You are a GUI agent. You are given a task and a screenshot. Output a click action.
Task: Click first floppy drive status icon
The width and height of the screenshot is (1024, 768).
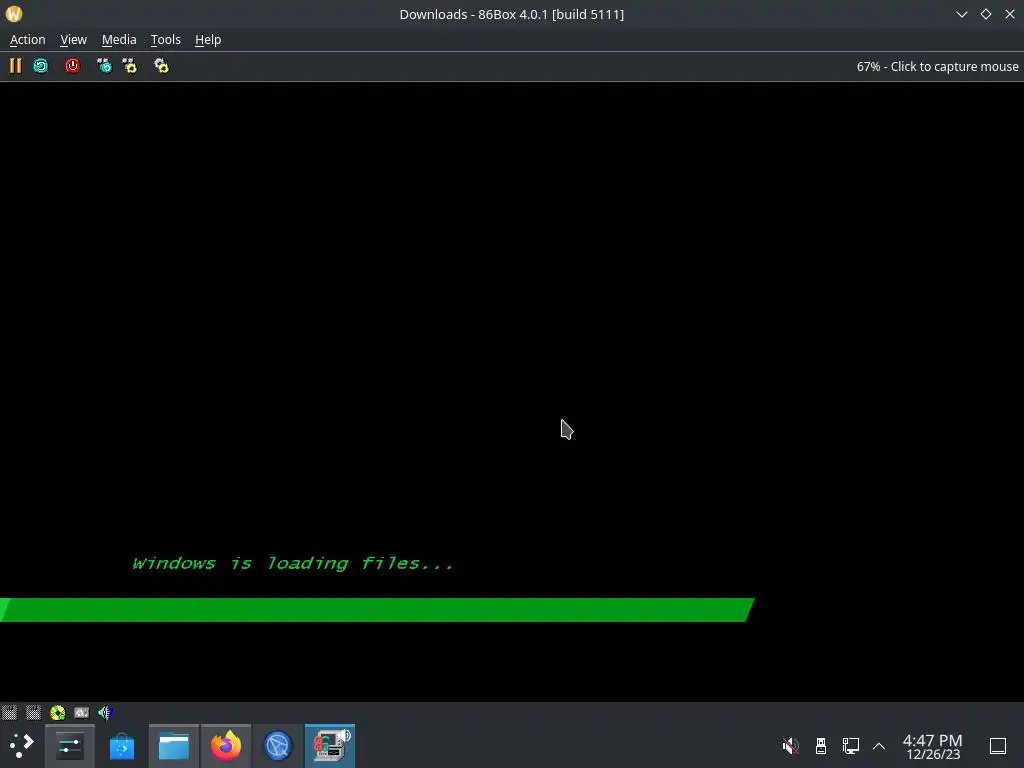(9, 712)
